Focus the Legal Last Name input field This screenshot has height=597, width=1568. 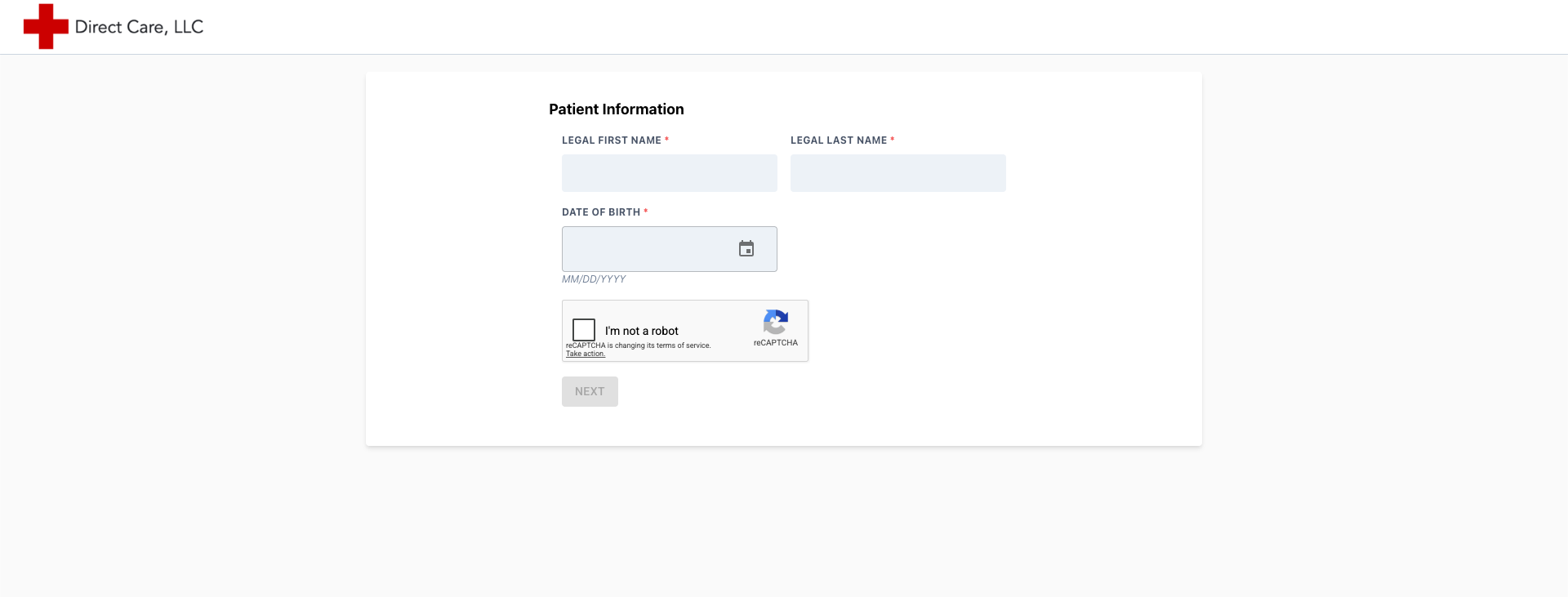tap(898, 173)
